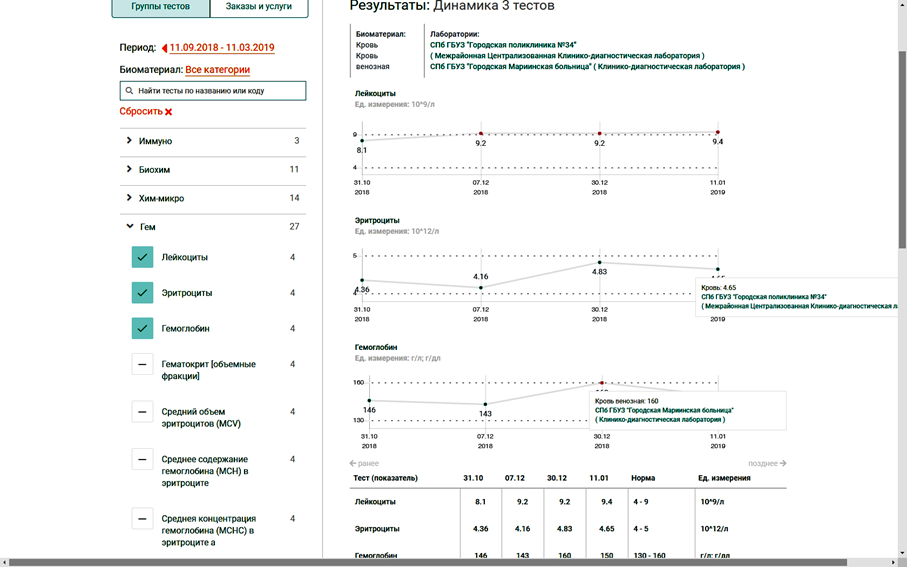
Task: Click the Ед. измерения column header
Action: 724,478
